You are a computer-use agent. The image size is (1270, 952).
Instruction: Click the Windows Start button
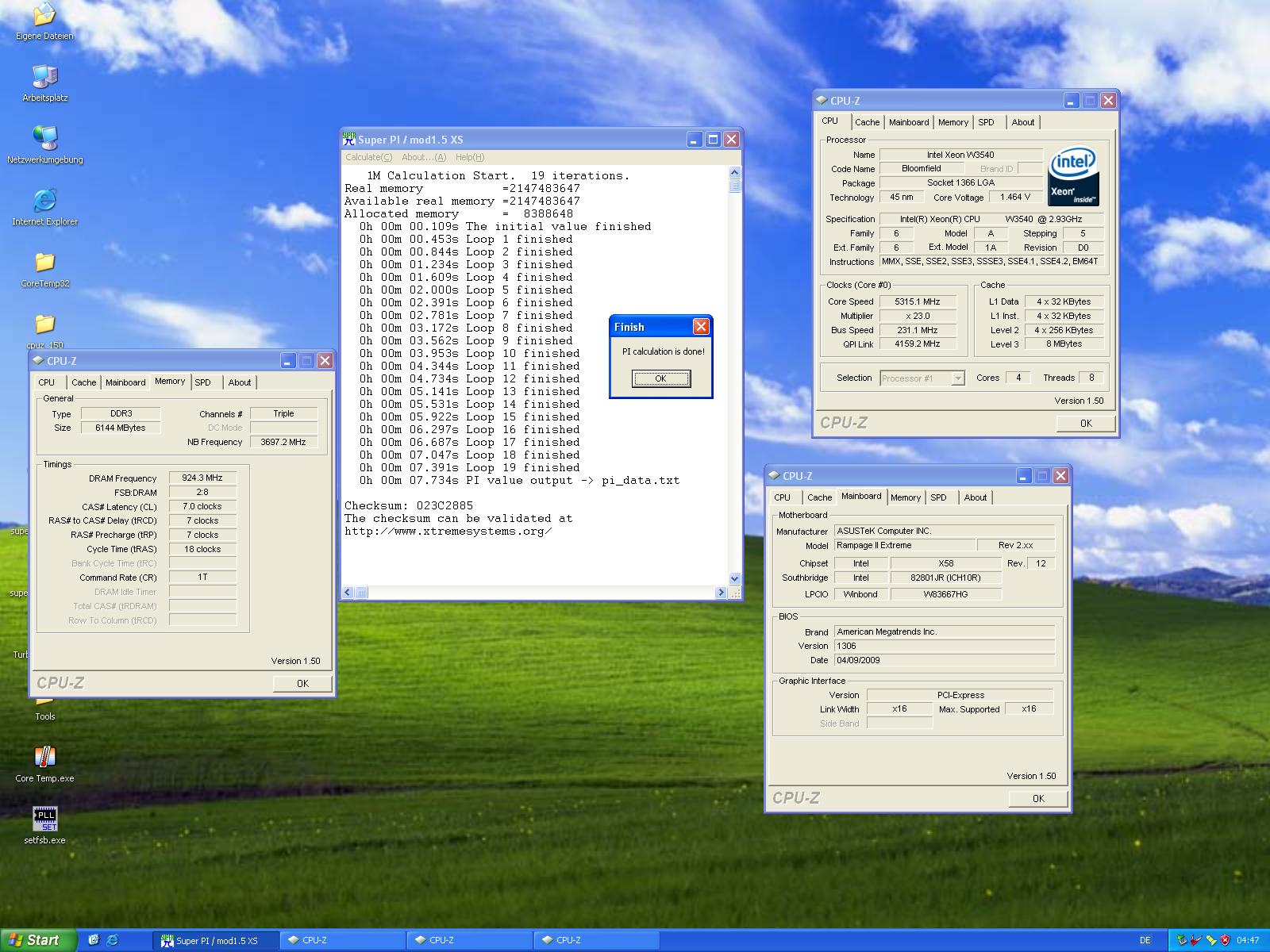38,940
